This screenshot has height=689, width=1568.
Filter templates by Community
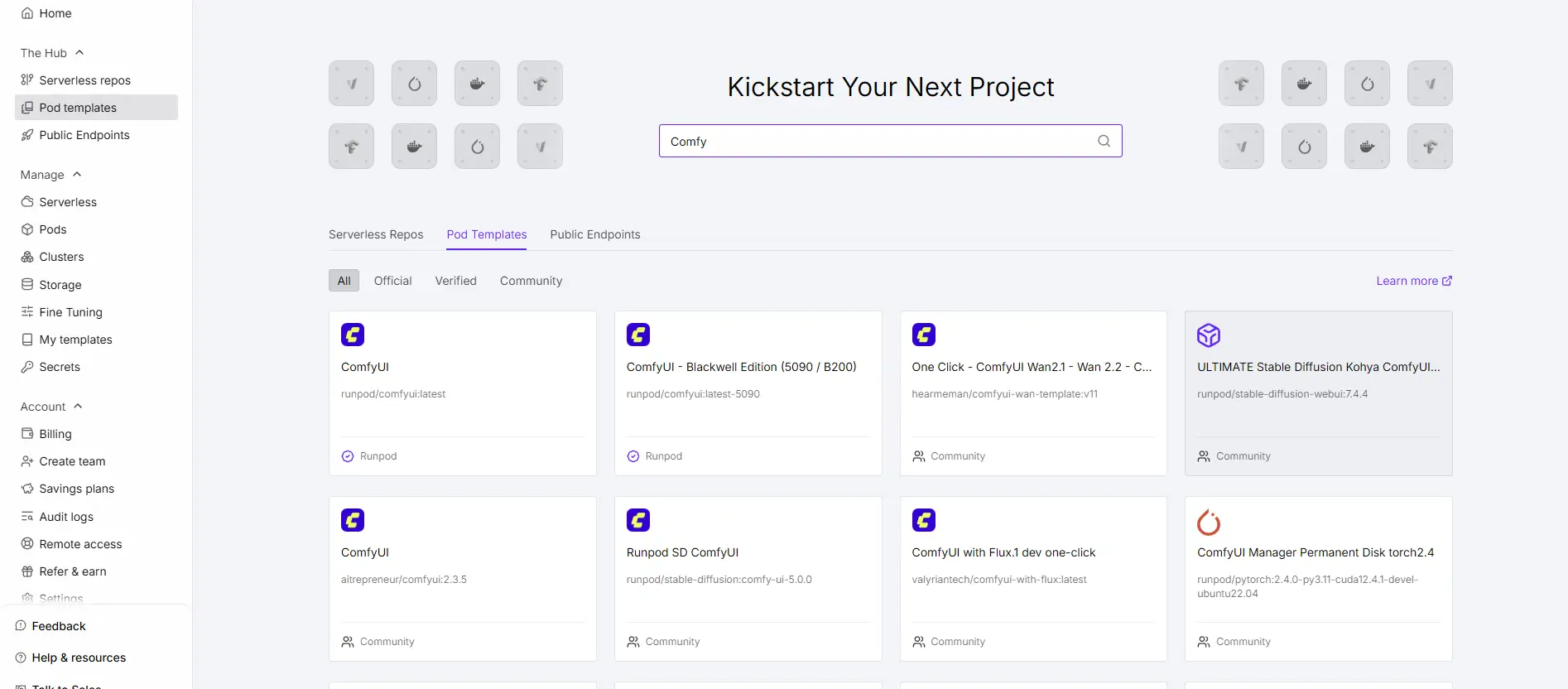pos(531,281)
